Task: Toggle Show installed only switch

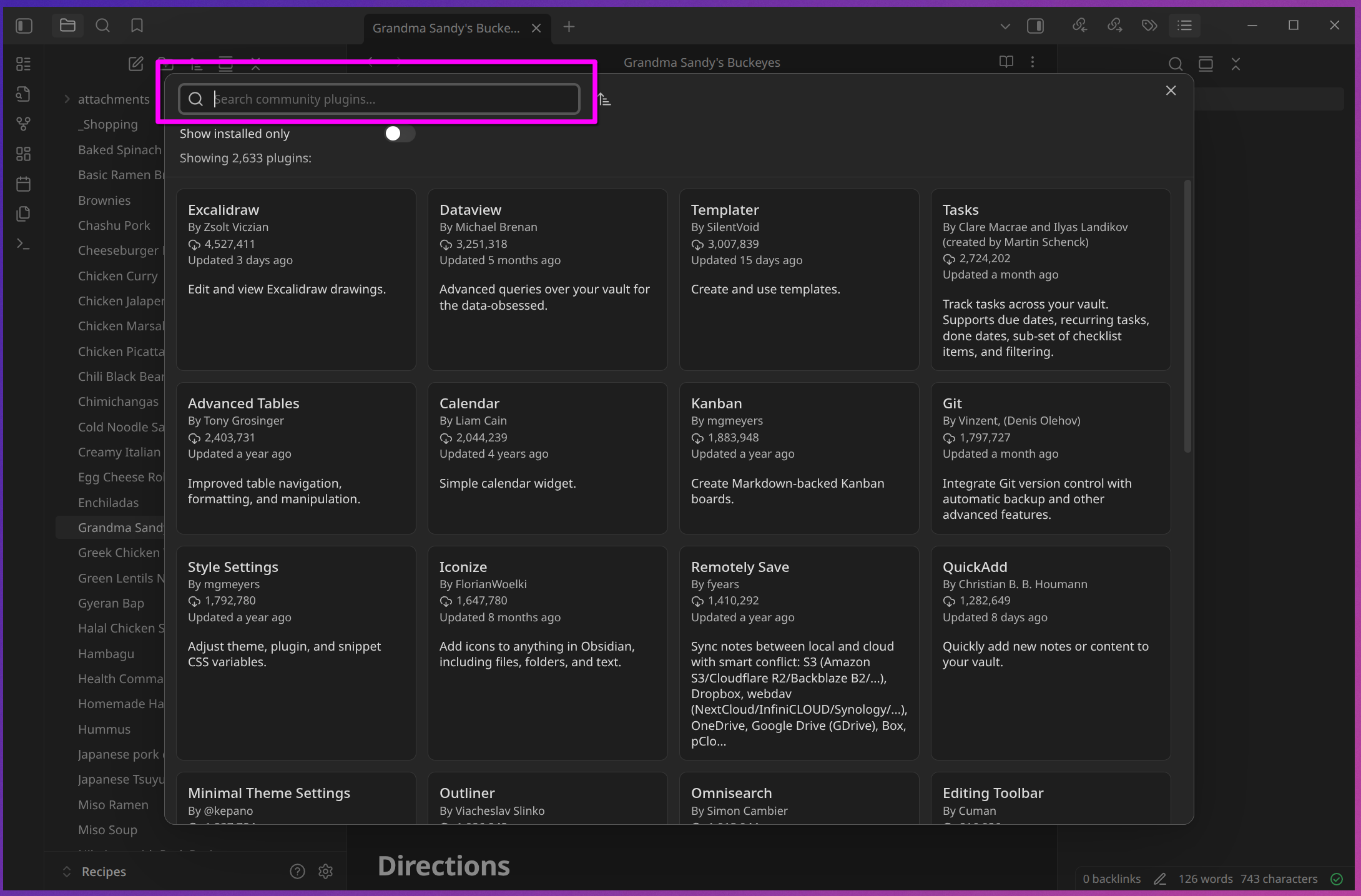Action: [399, 134]
